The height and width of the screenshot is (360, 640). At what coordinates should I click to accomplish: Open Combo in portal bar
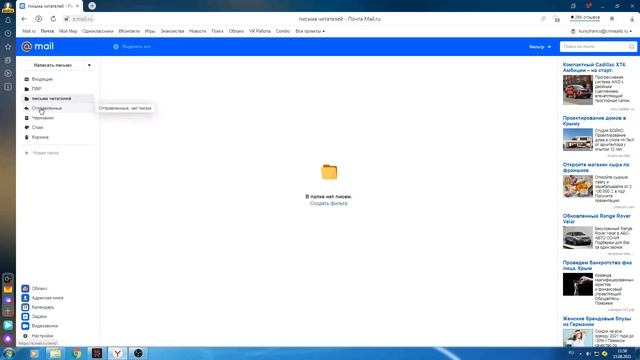click(x=282, y=31)
